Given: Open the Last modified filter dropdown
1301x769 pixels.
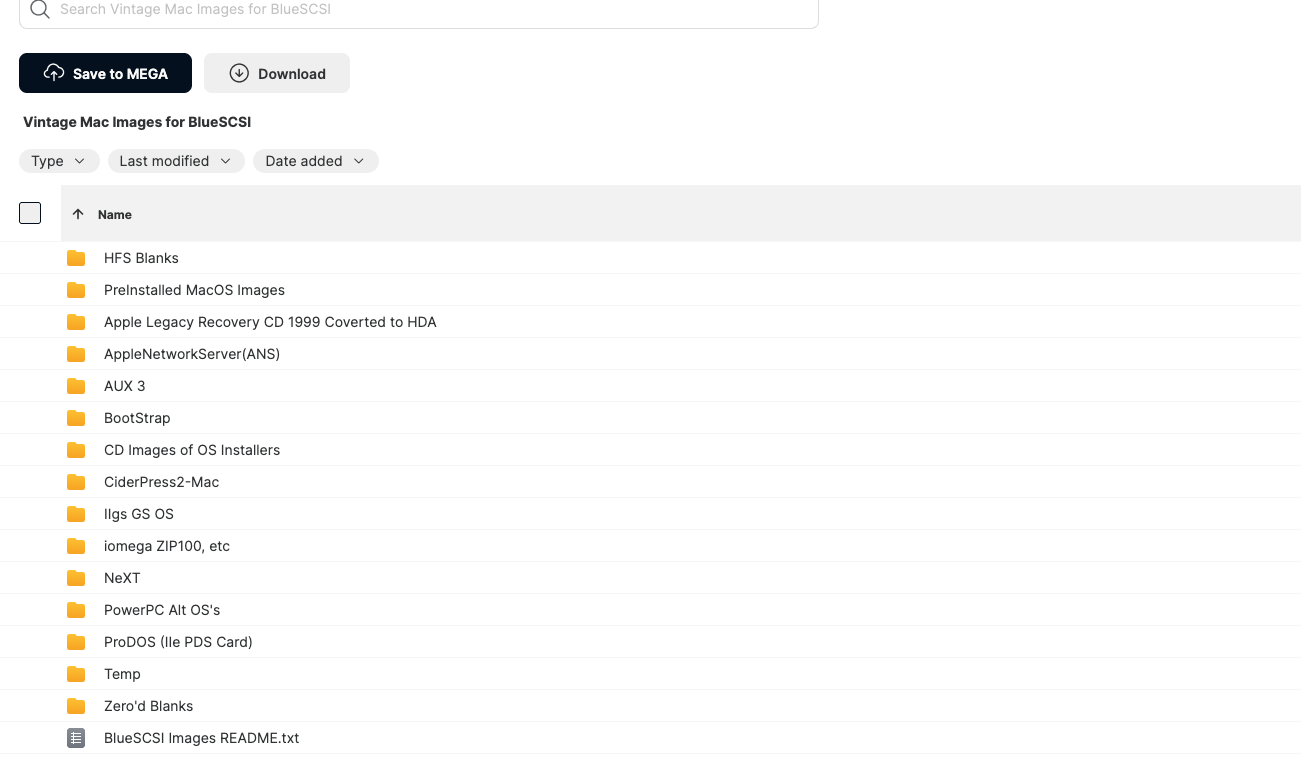Looking at the screenshot, I should [176, 161].
